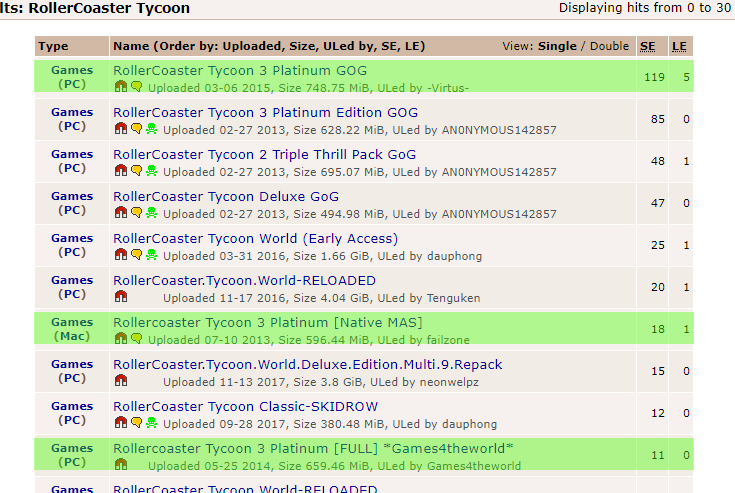This screenshot has height=493, width=735.
Task: Open Rollercoaster Tycoon 3 Platinum [Native MAS]
Action: [x=268, y=323]
